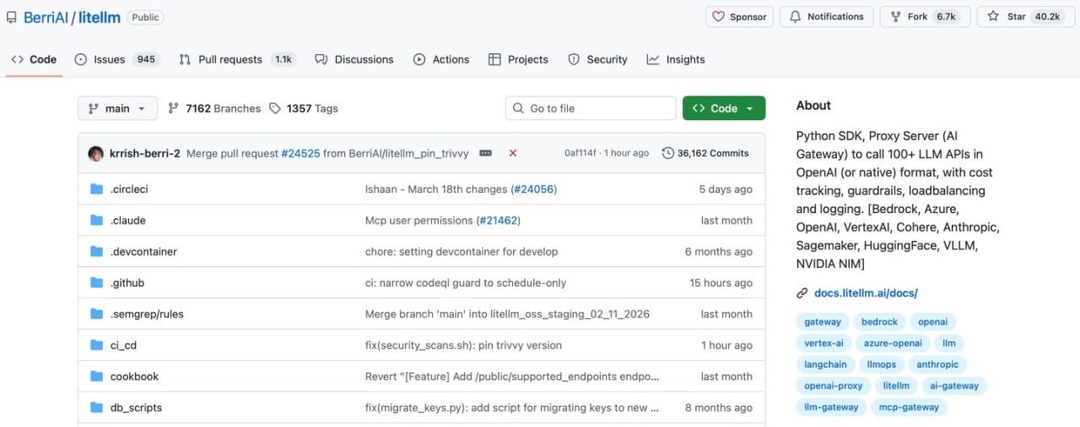Image resolution: width=1080 pixels, height=427 pixels.
Task: Open commit 'chore: setting devcontainer for develop'
Action: coord(461,251)
